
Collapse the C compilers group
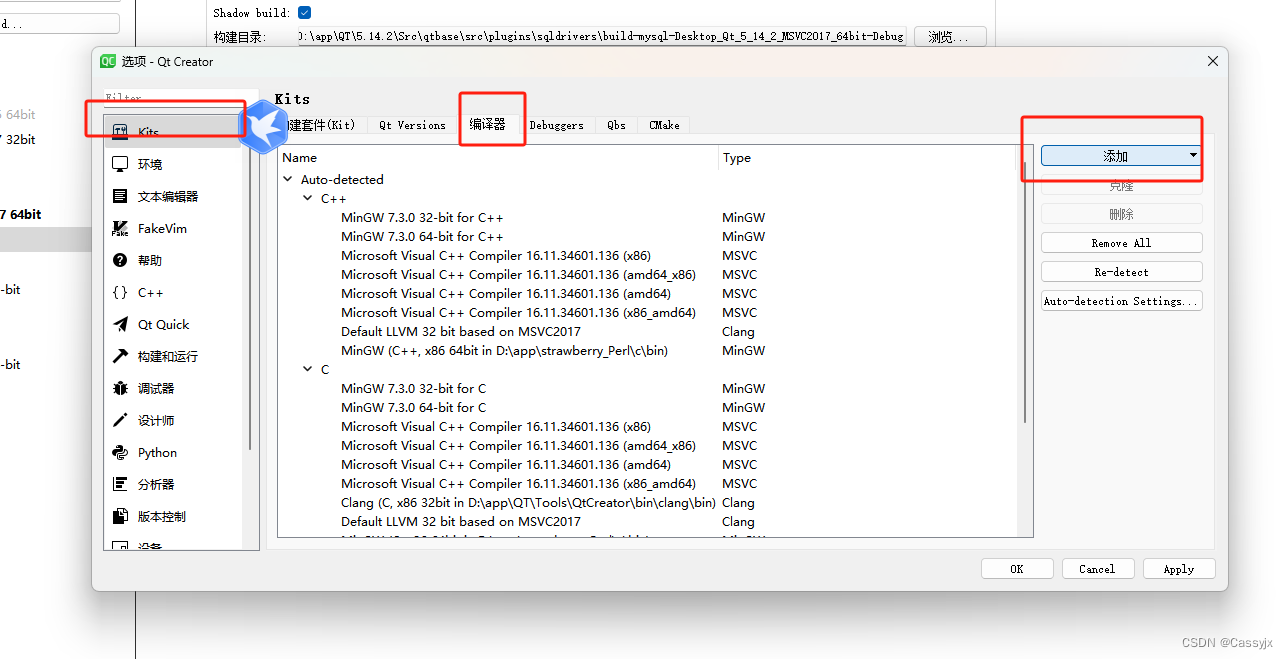(308, 369)
